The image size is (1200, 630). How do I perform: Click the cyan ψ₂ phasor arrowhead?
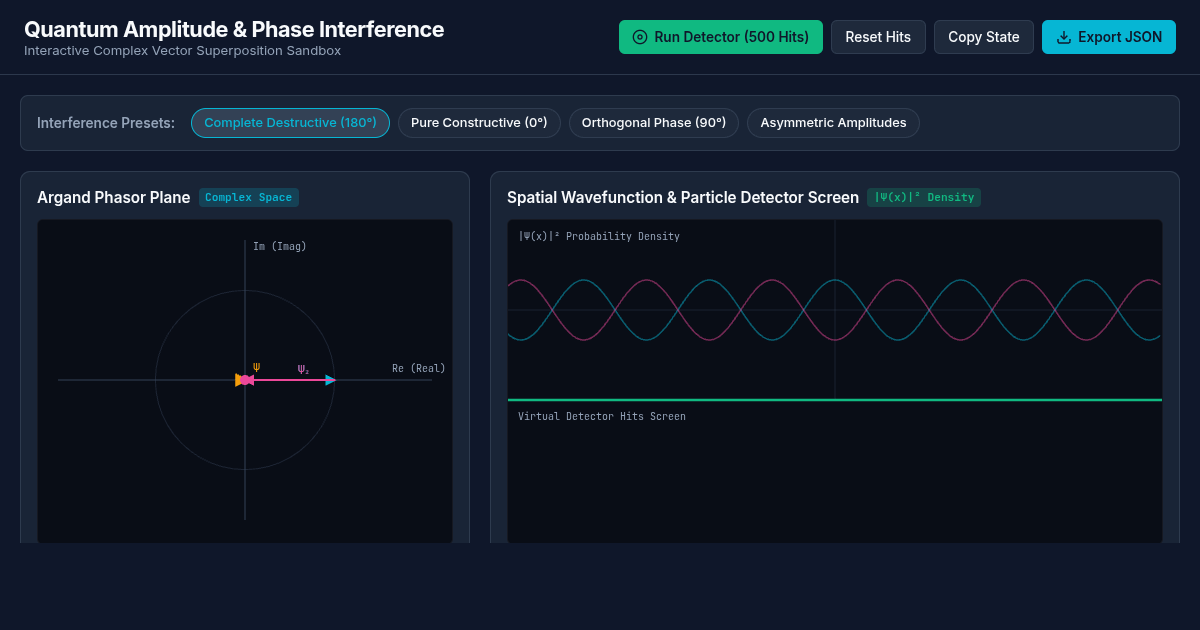(x=331, y=380)
